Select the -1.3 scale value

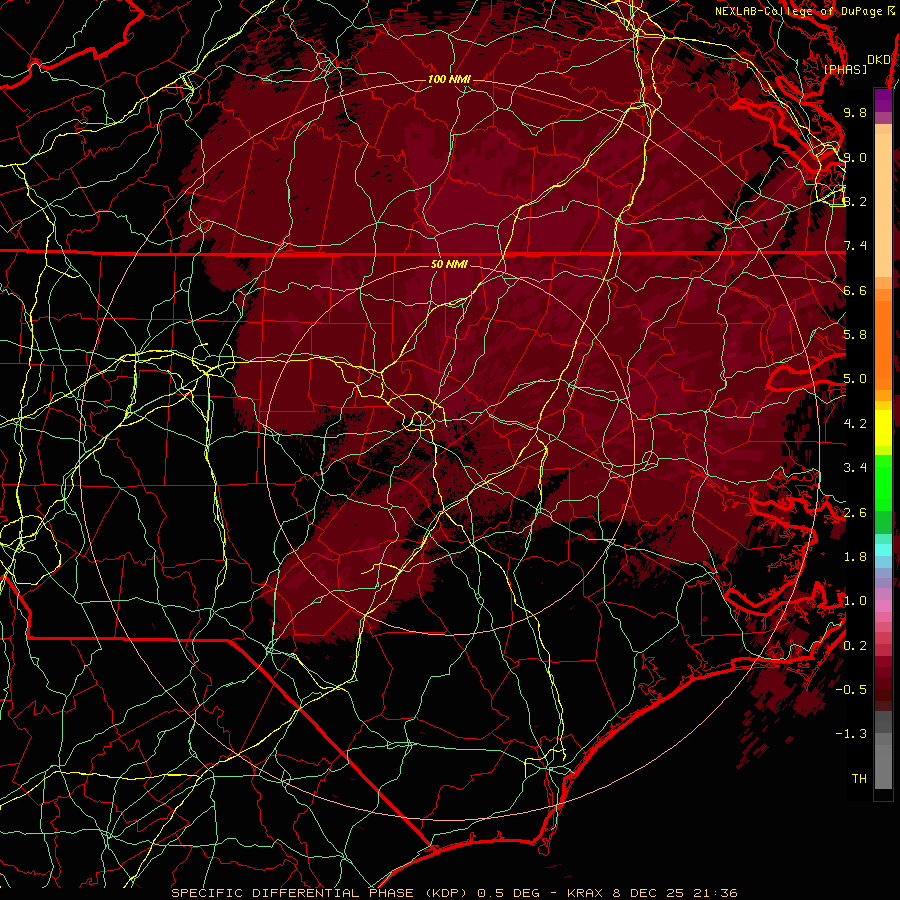(x=852, y=734)
